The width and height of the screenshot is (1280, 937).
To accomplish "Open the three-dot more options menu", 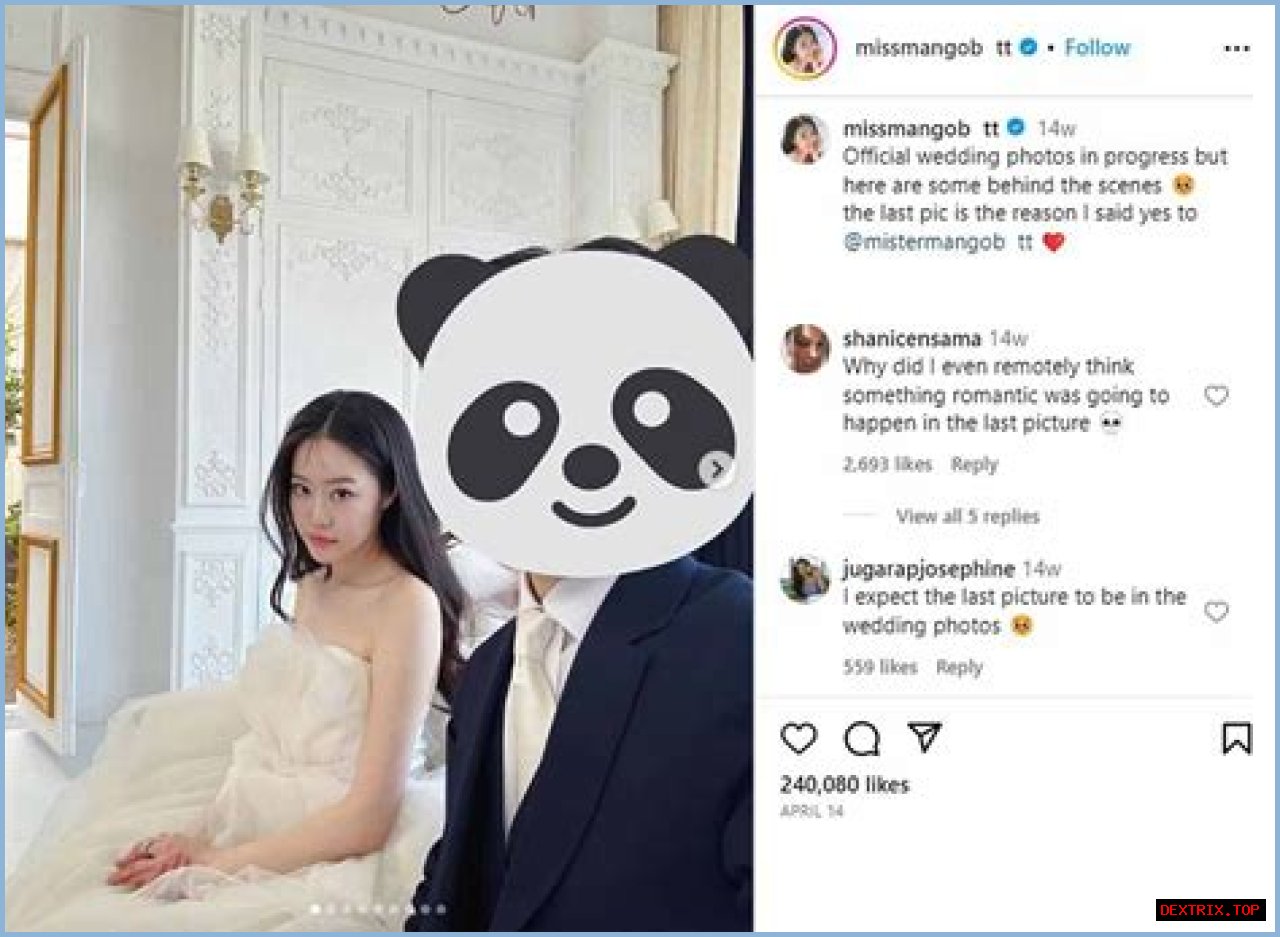I will 1237,48.
